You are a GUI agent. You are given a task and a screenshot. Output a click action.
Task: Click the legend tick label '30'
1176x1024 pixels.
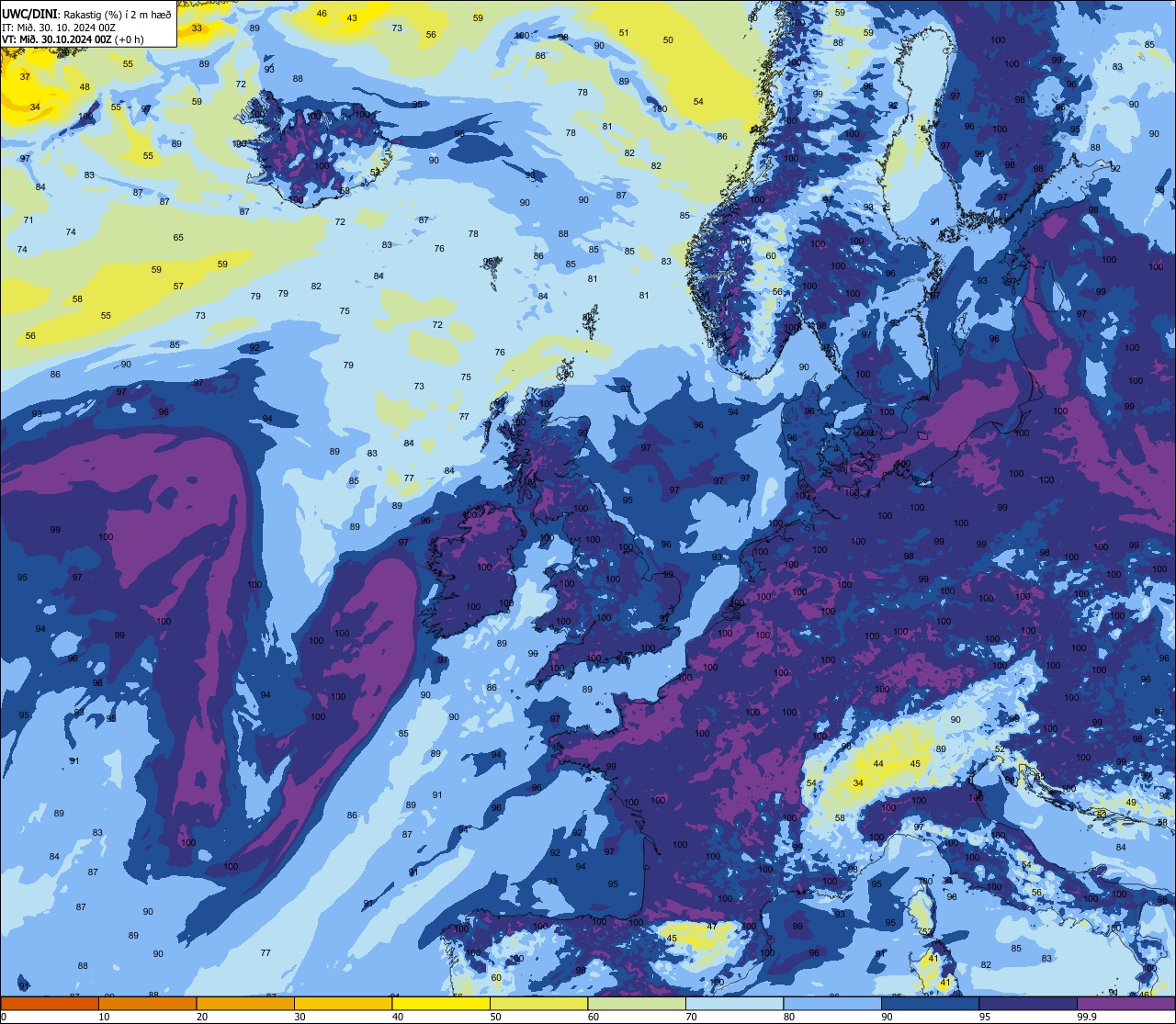click(300, 1017)
